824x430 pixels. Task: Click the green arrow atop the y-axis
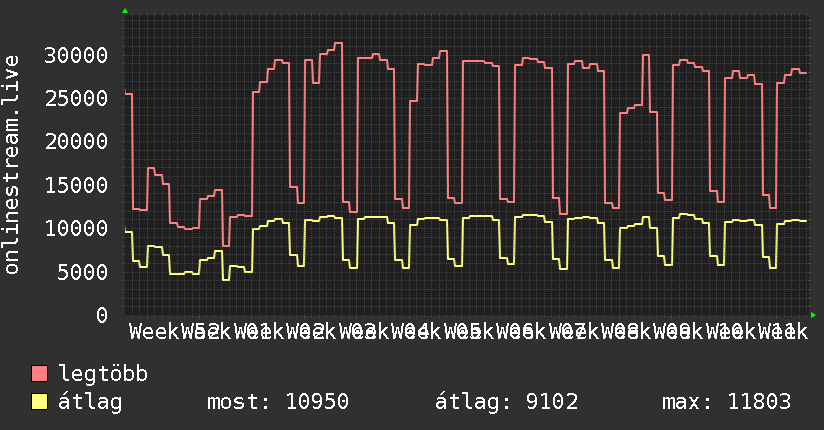pyautogui.click(x=125, y=11)
